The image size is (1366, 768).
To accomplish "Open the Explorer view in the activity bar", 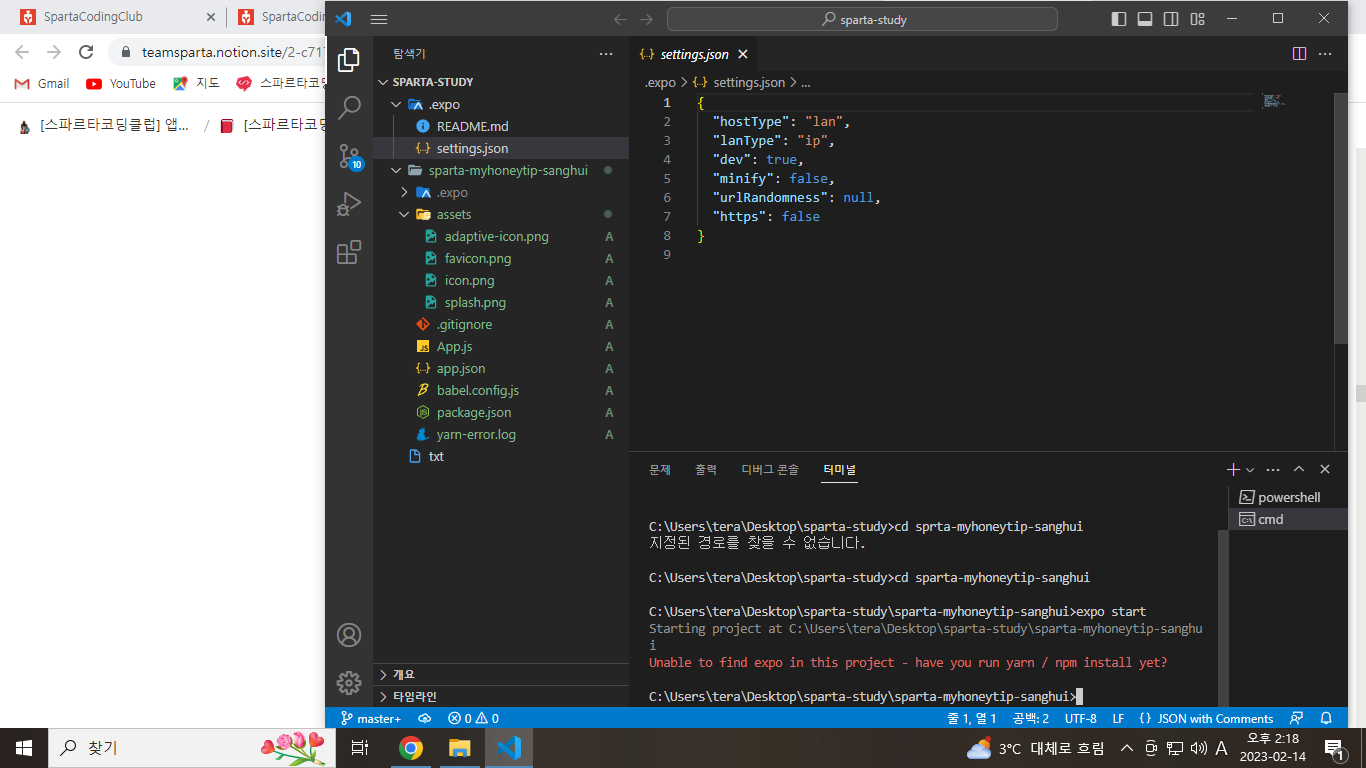I will [349, 61].
